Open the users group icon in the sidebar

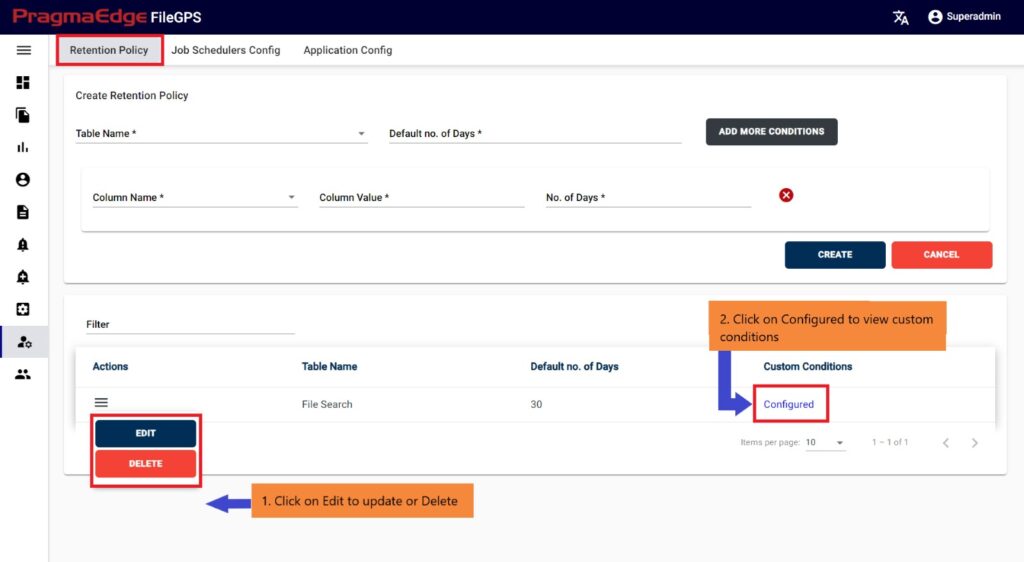pyautogui.click(x=23, y=375)
